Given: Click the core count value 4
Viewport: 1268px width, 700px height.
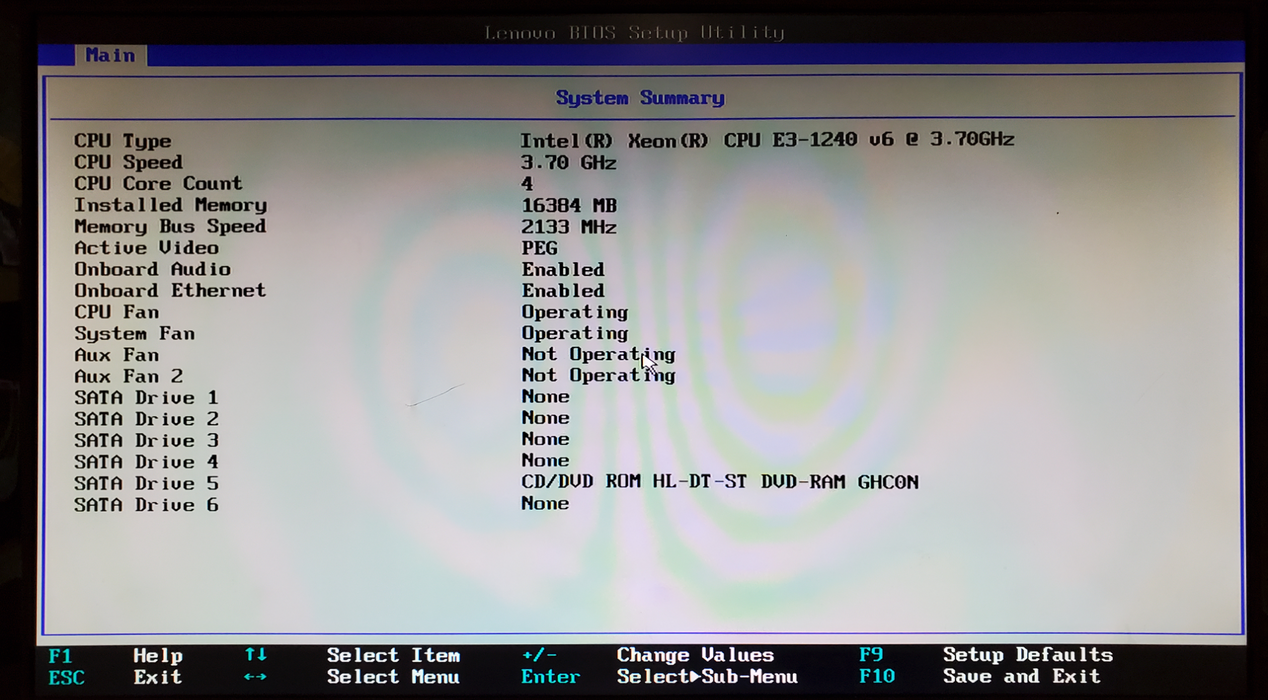Looking at the screenshot, I should (527, 184).
